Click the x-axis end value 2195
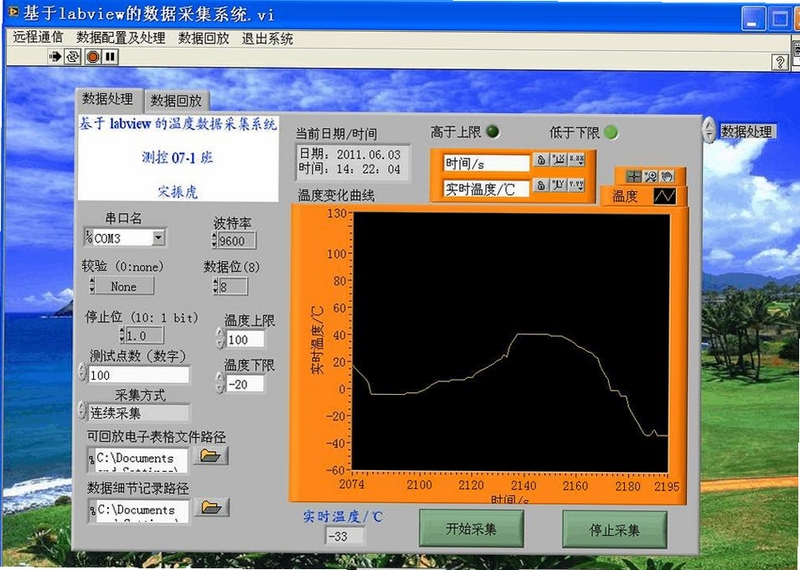 pyautogui.click(x=666, y=486)
